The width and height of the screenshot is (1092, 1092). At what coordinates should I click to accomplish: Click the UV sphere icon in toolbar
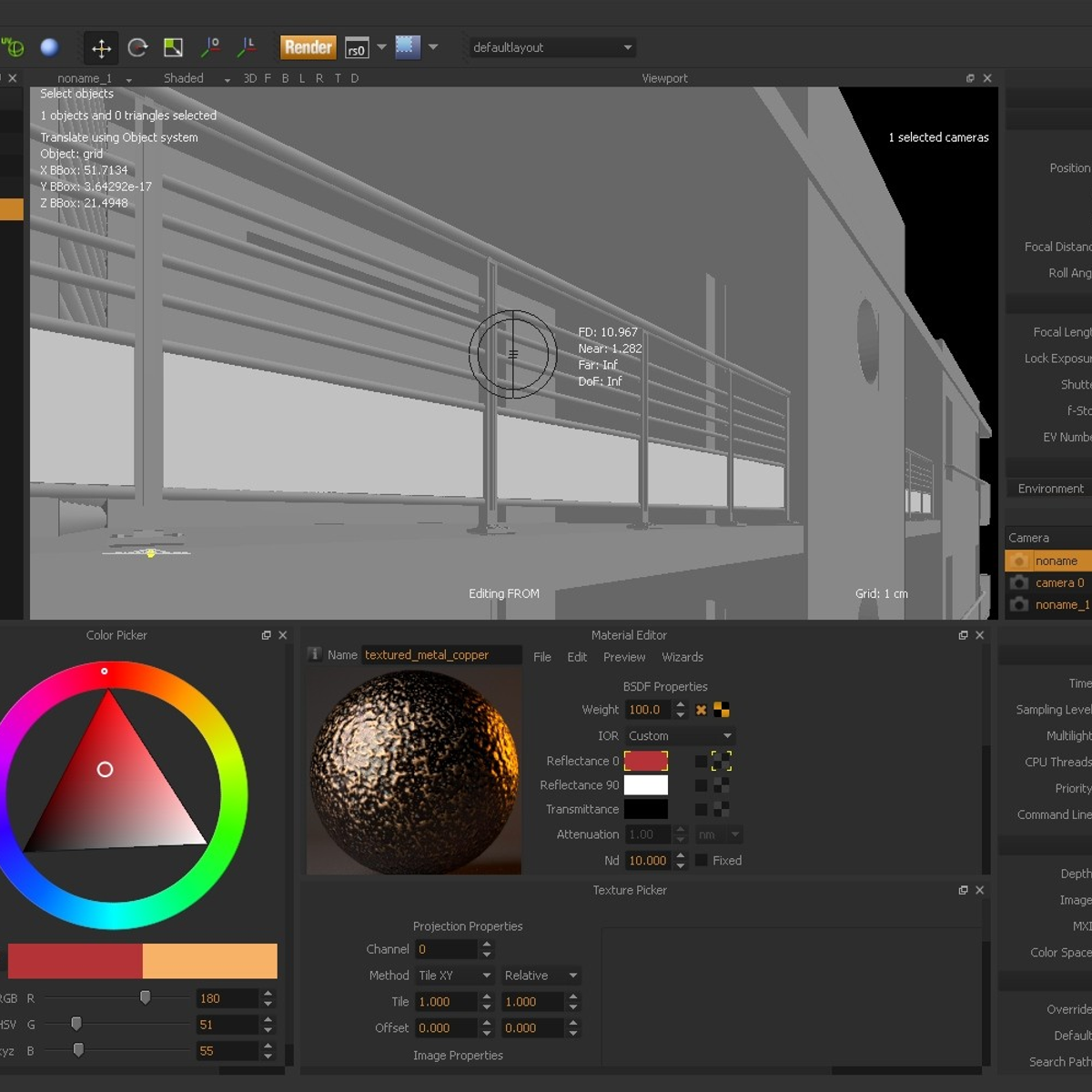click(13, 47)
